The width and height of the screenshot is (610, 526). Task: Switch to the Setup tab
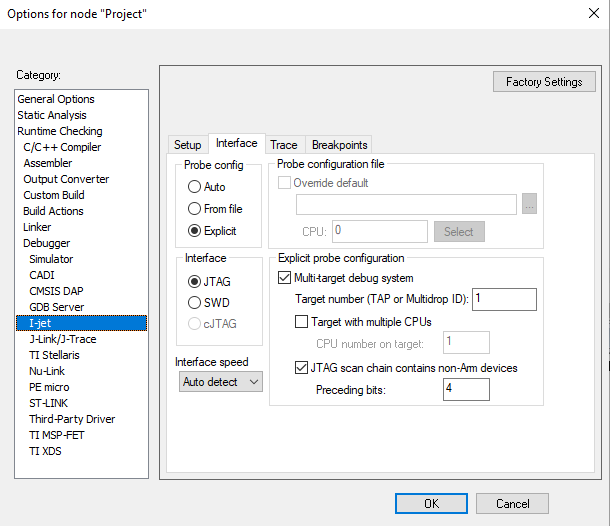[187, 145]
